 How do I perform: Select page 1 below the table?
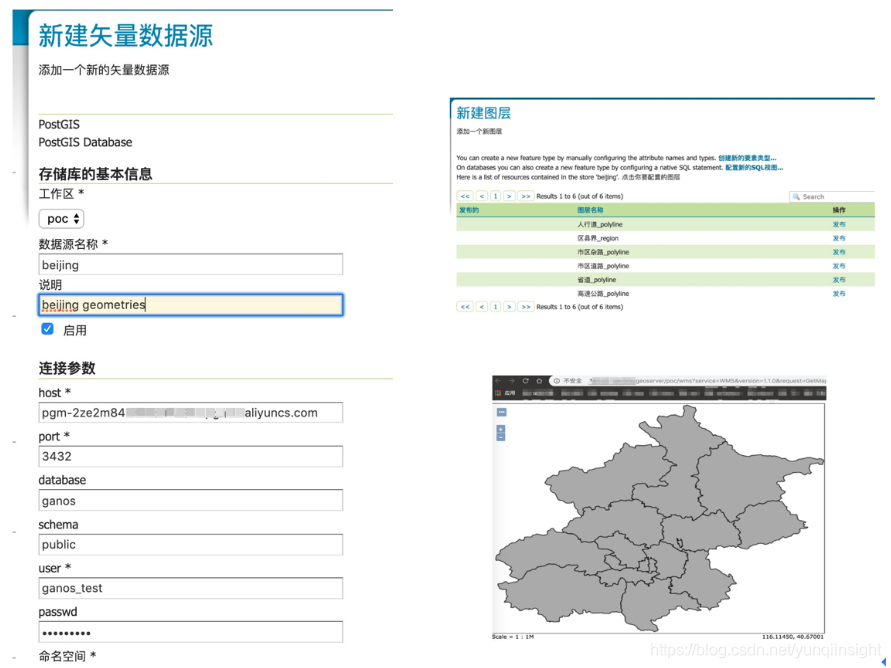tap(496, 307)
